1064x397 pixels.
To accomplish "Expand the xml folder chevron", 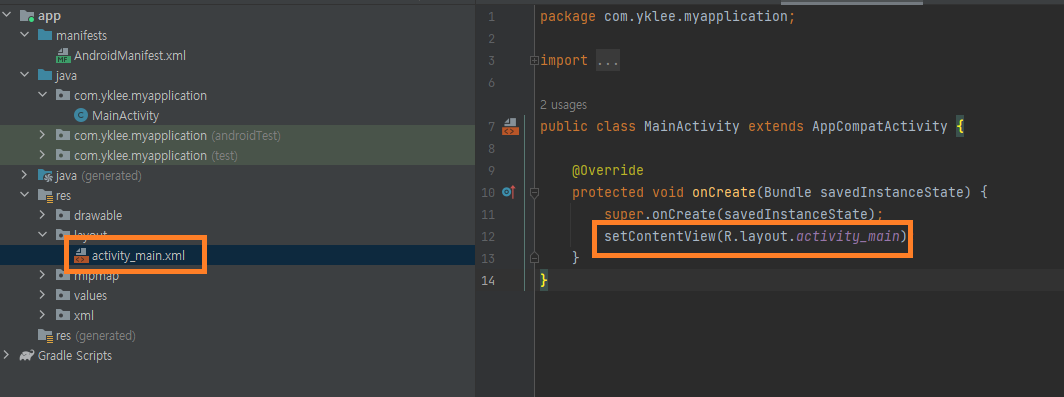I will point(42,316).
